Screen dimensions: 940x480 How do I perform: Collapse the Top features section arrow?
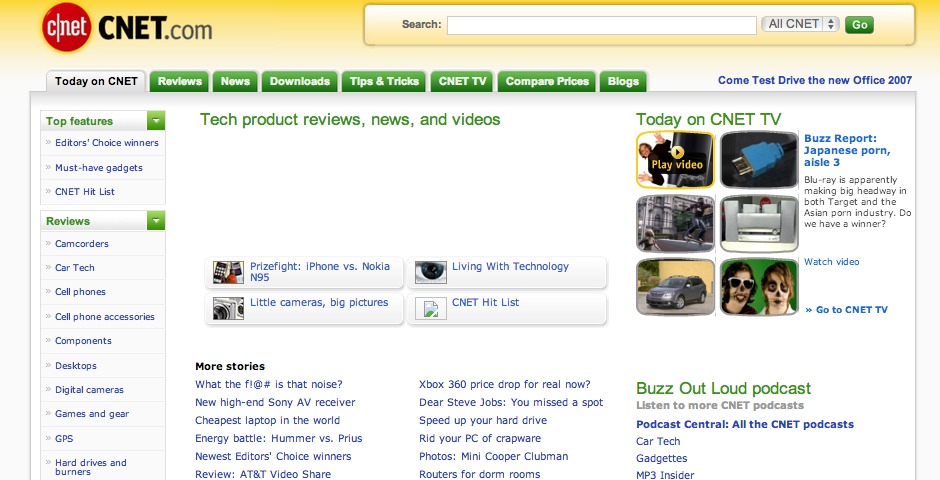(156, 120)
